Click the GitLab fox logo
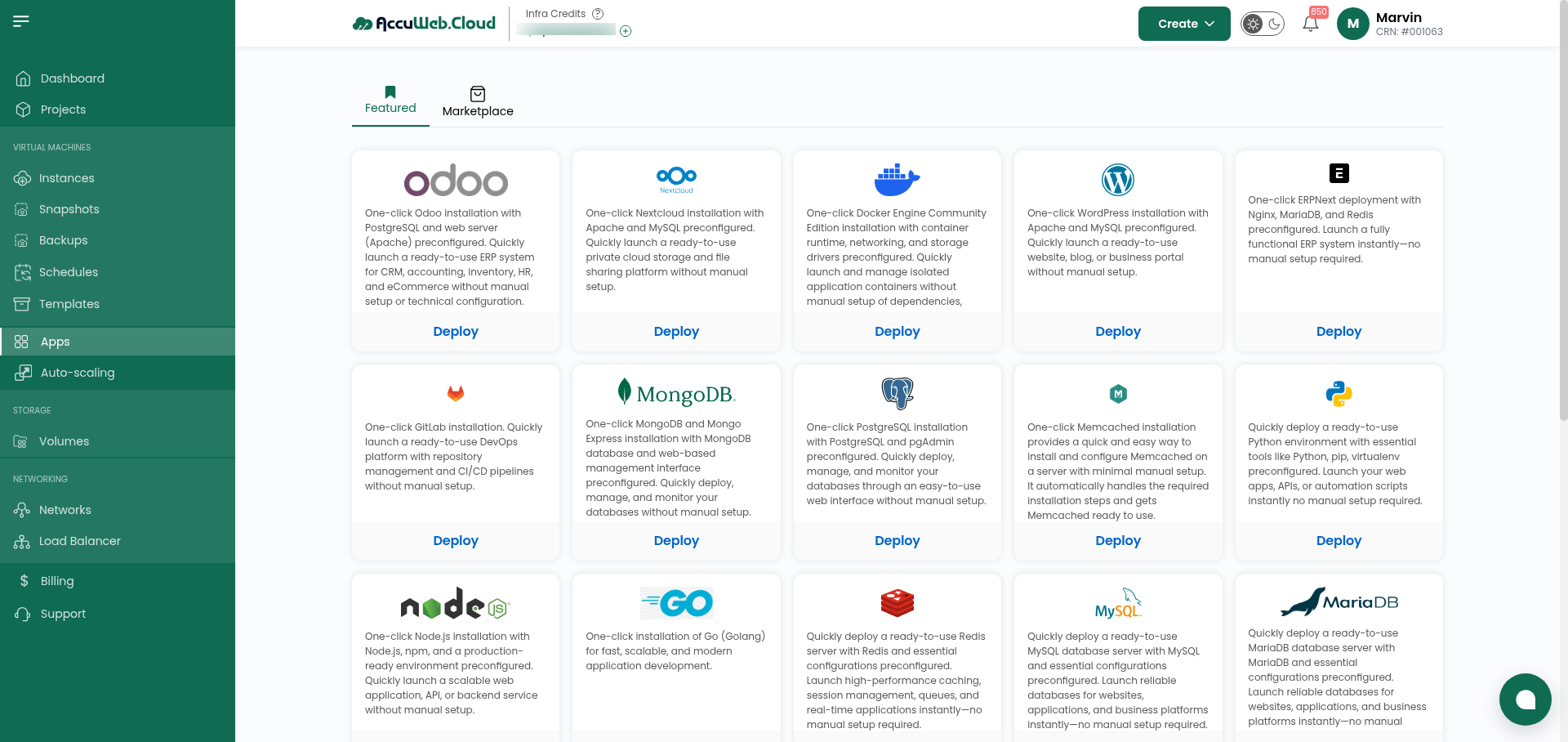 (x=456, y=394)
